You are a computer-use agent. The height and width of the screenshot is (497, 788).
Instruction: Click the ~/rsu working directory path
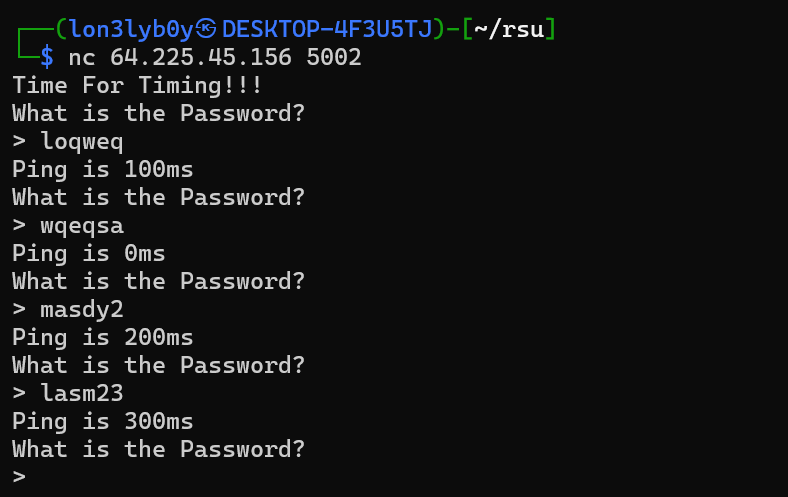[508, 29]
